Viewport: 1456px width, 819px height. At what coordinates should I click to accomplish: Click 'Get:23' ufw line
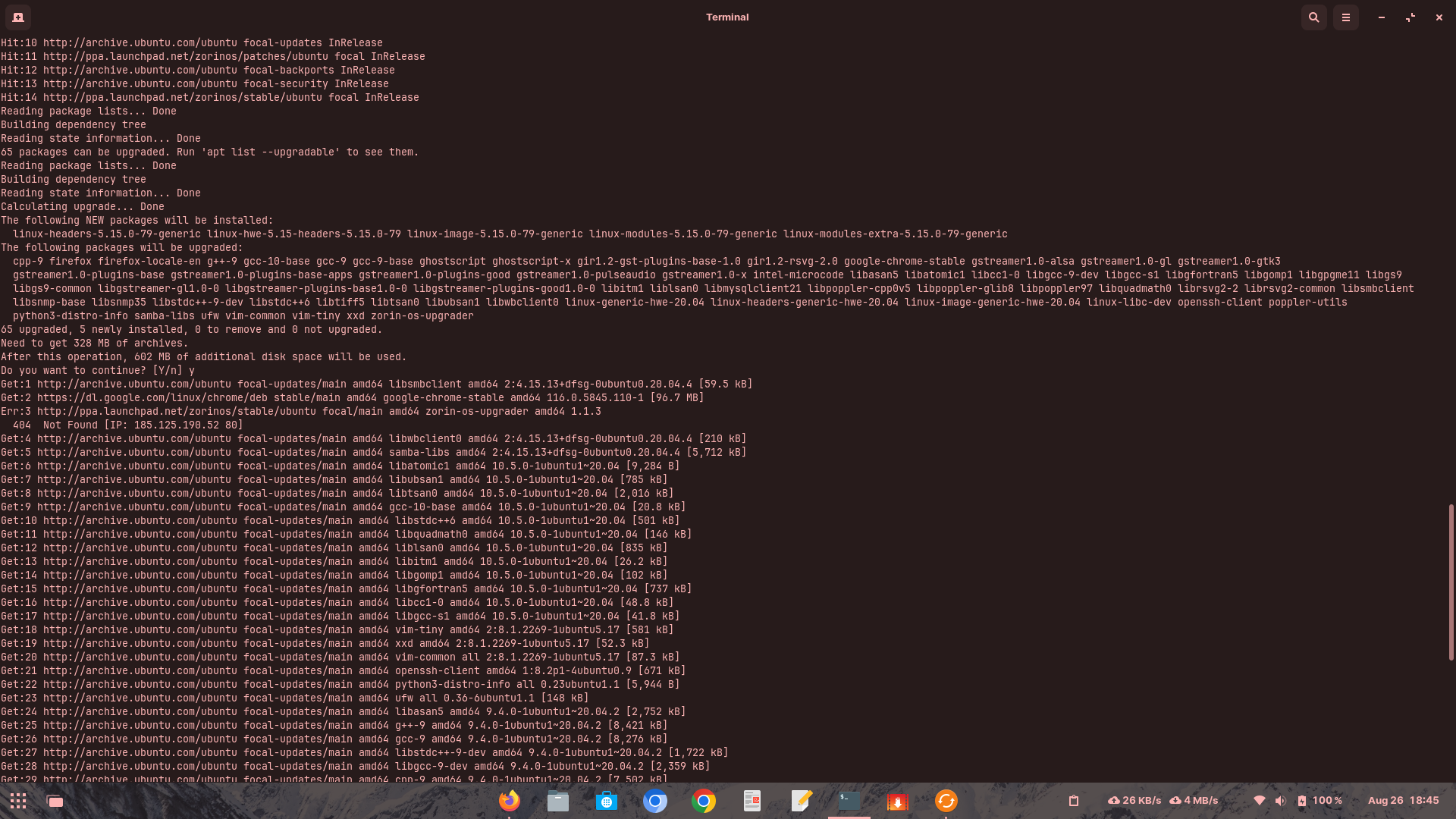(x=295, y=698)
